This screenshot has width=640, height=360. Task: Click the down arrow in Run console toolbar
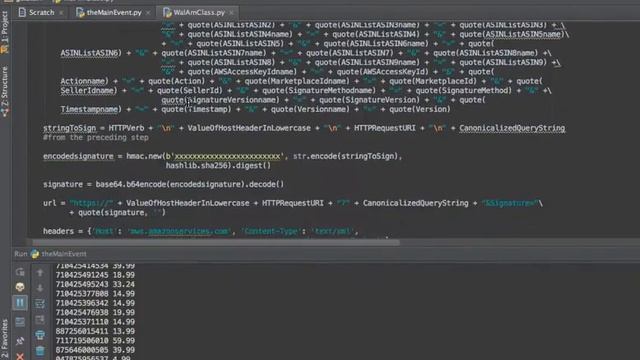pyautogui.click(x=40, y=288)
